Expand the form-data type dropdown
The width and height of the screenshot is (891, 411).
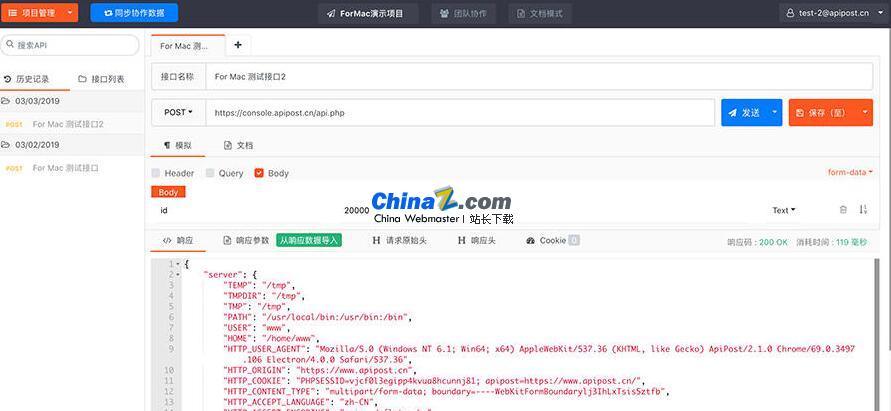pyautogui.click(x=850, y=172)
